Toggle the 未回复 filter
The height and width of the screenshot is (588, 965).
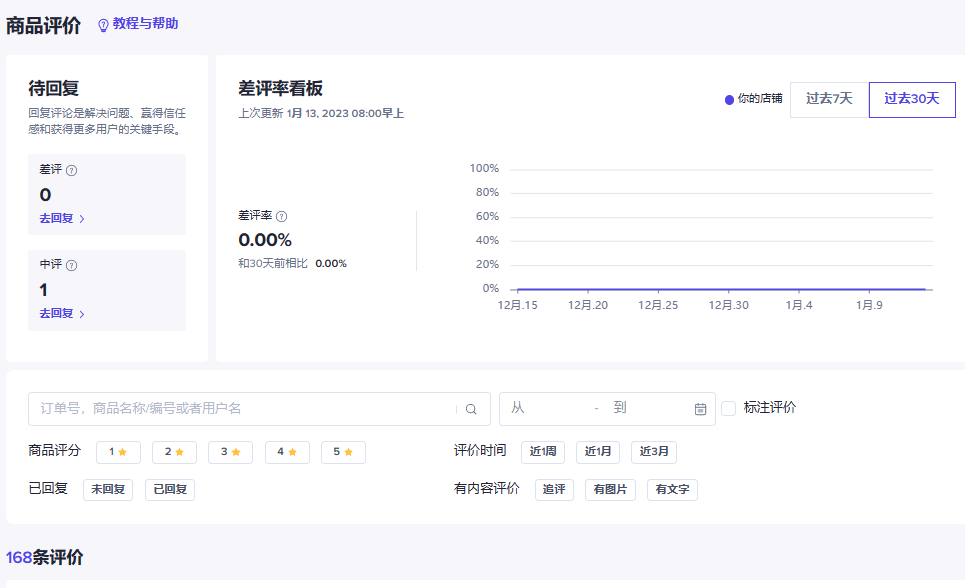(x=107, y=490)
